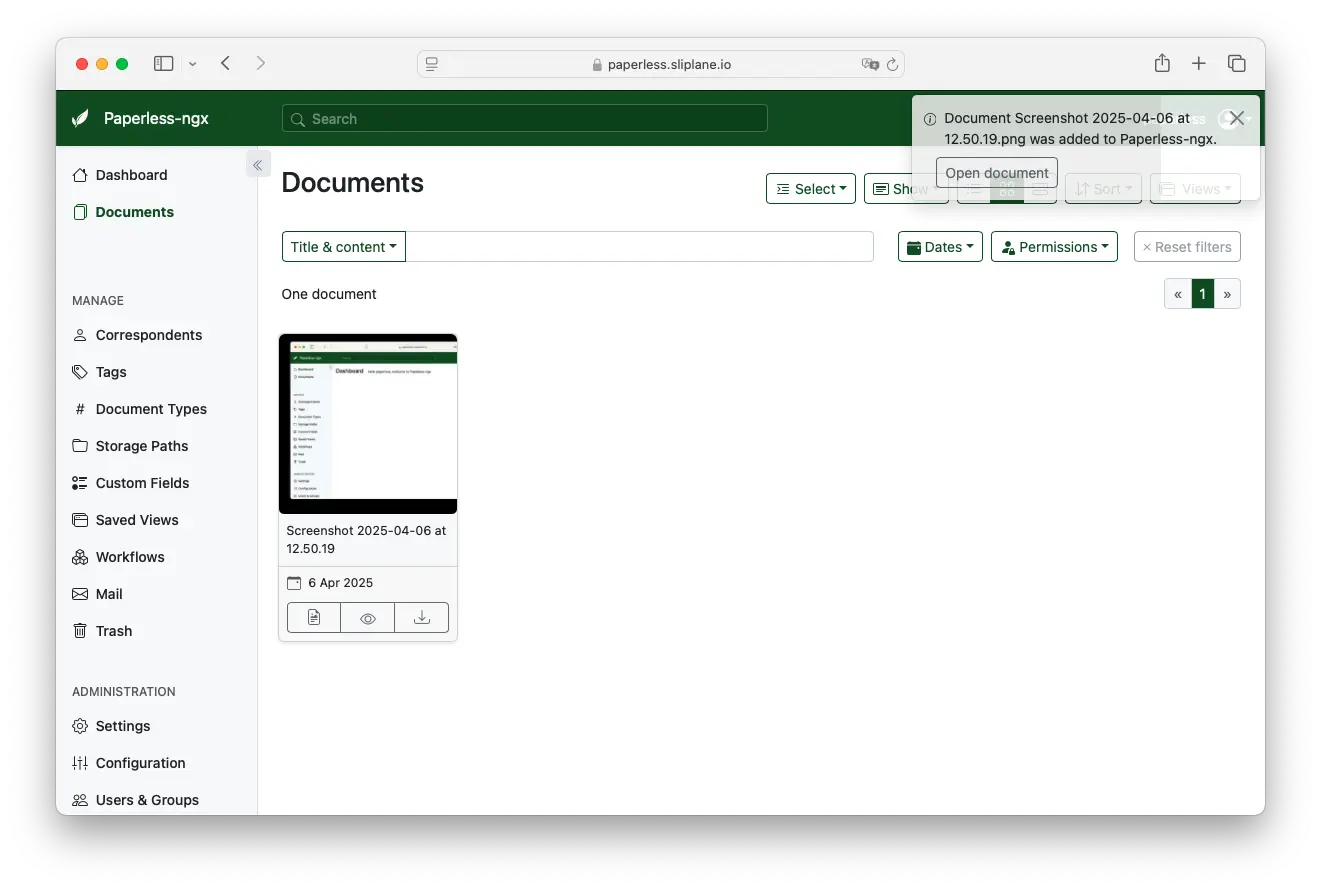
Task: Open Mail settings in the sidebar
Action: pos(108,594)
